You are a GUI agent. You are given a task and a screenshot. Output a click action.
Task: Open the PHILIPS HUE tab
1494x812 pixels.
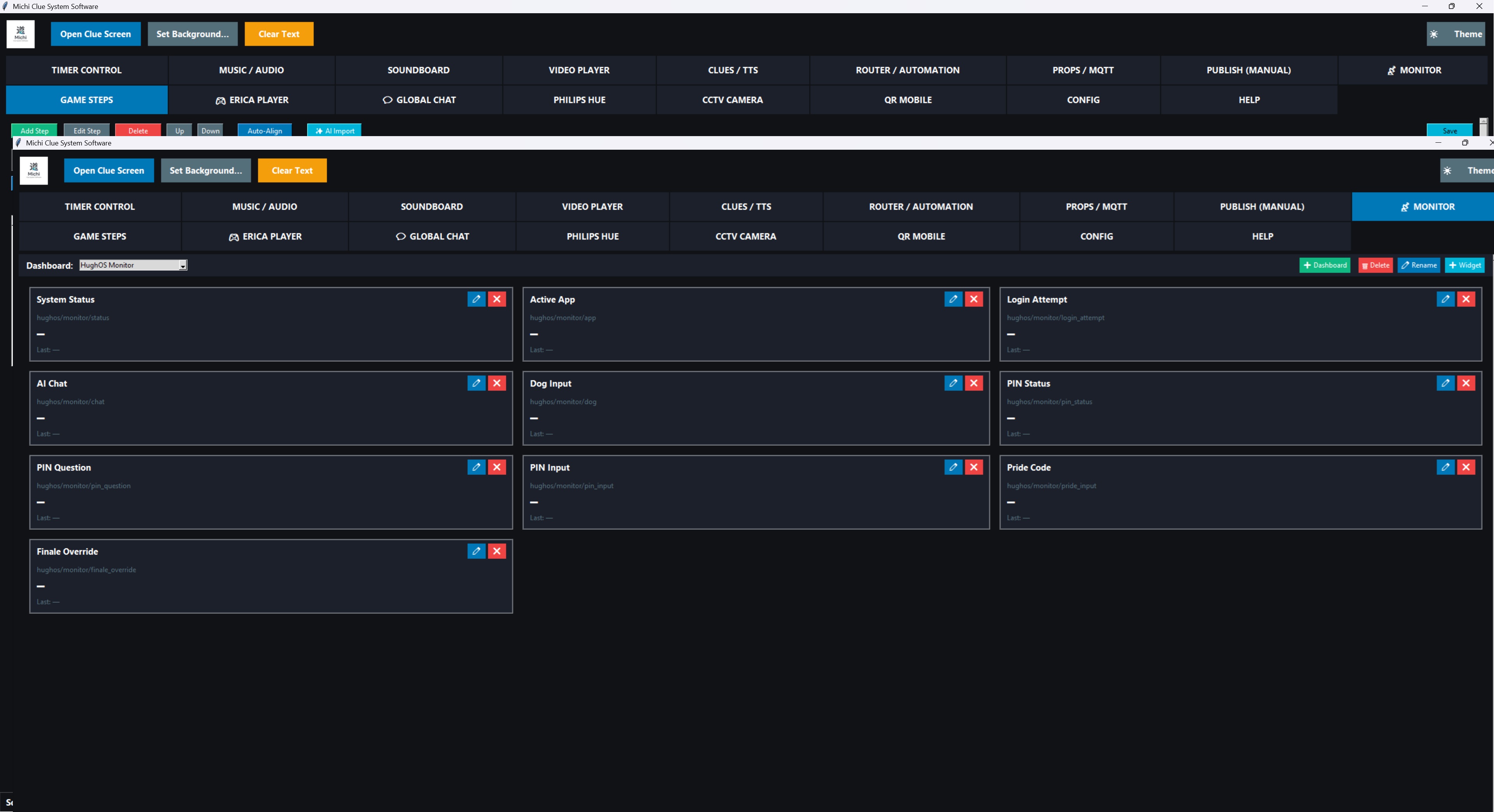[x=592, y=236]
